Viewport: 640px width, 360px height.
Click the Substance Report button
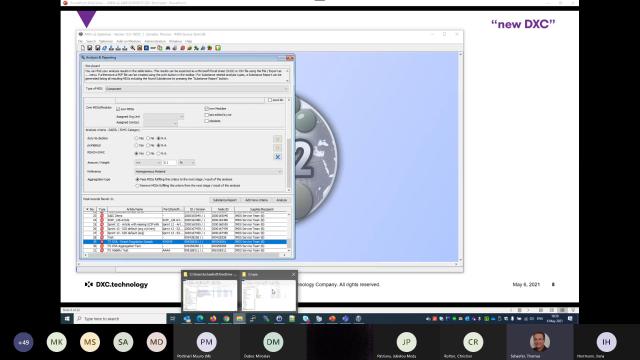[224, 200]
